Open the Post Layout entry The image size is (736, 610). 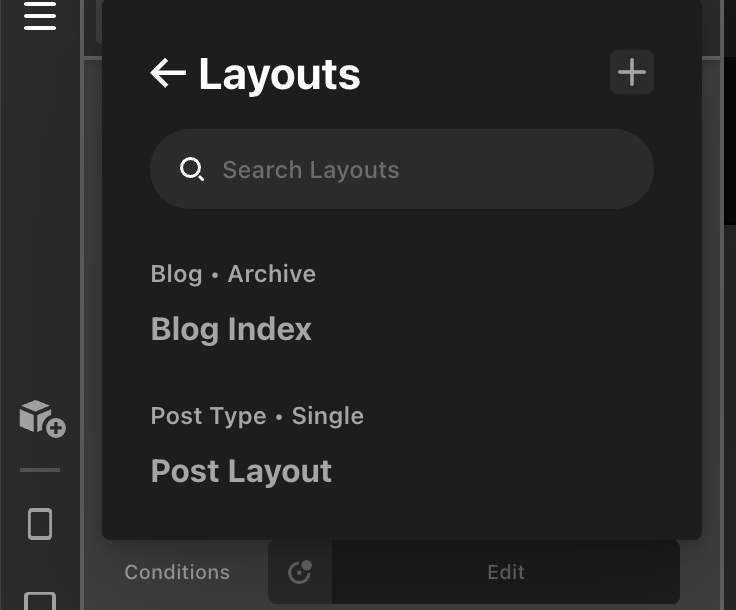(x=241, y=471)
